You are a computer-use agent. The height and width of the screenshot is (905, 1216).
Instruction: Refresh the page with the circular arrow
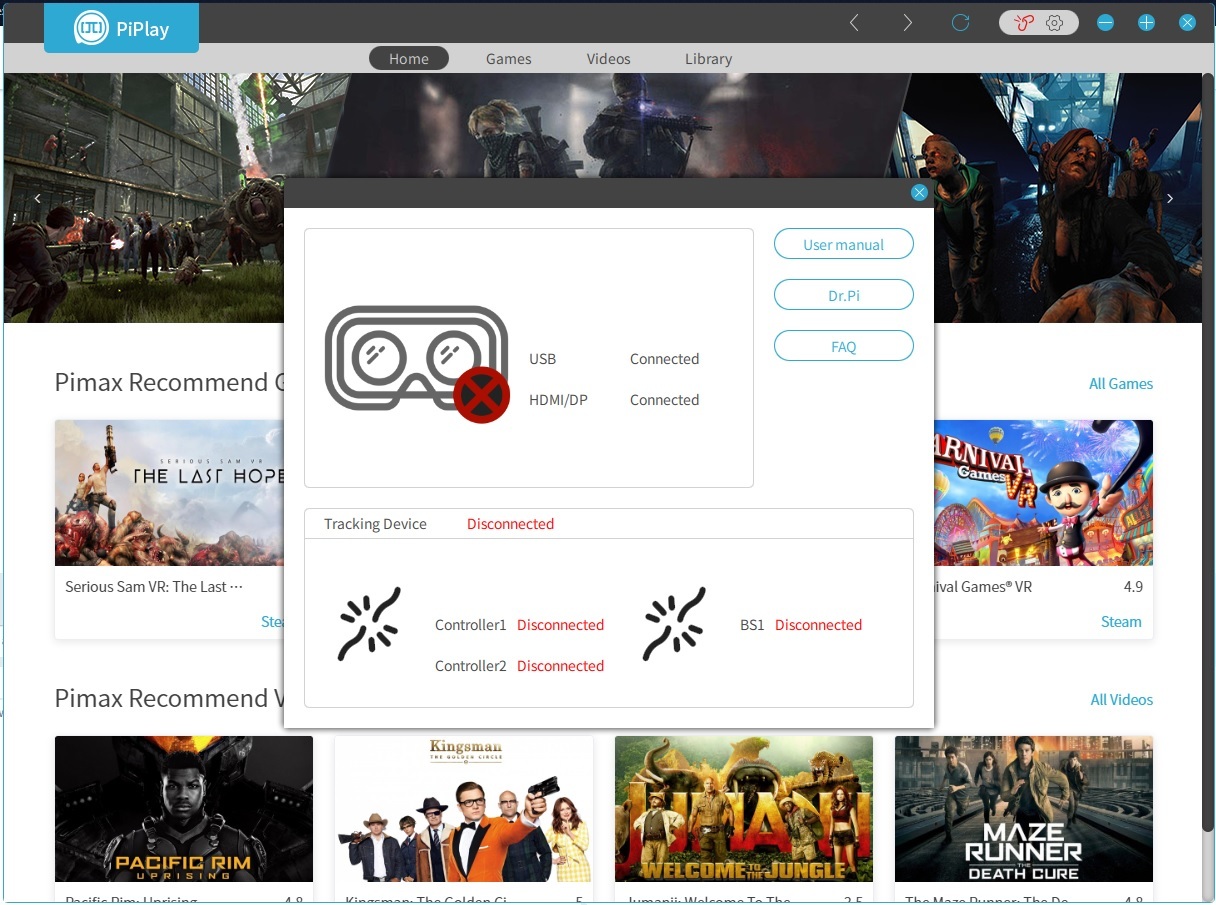[961, 22]
